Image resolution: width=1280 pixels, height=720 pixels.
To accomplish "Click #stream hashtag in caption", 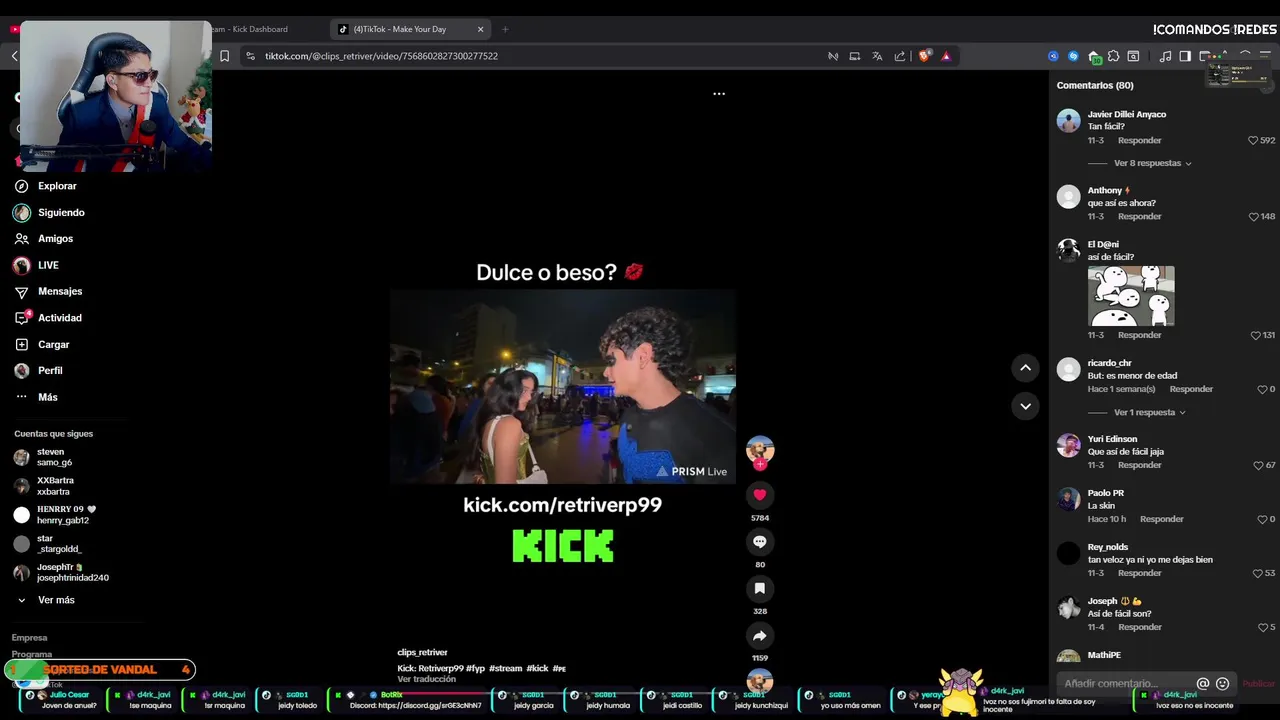I will (x=505, y=668).
